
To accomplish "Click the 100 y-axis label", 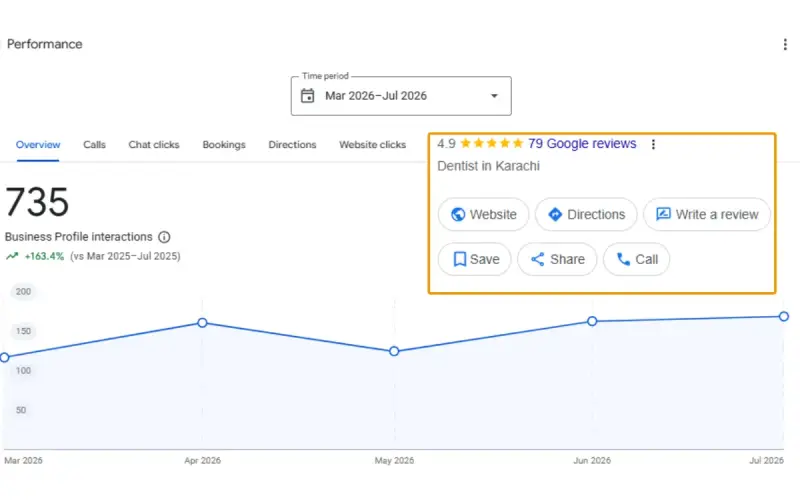I will [23, 371].
